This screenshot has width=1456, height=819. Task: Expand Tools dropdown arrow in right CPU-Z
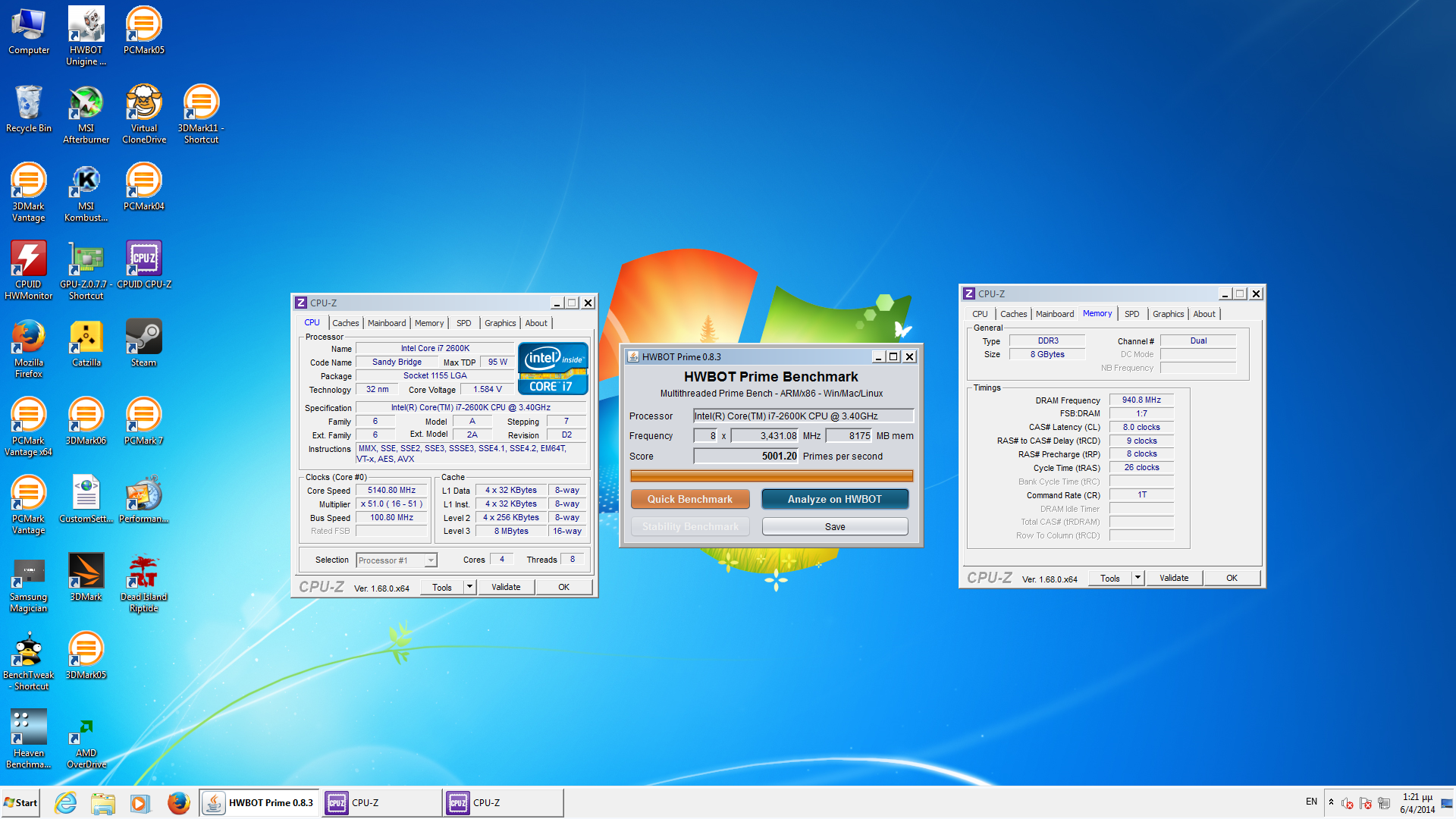pos(1137,578)
